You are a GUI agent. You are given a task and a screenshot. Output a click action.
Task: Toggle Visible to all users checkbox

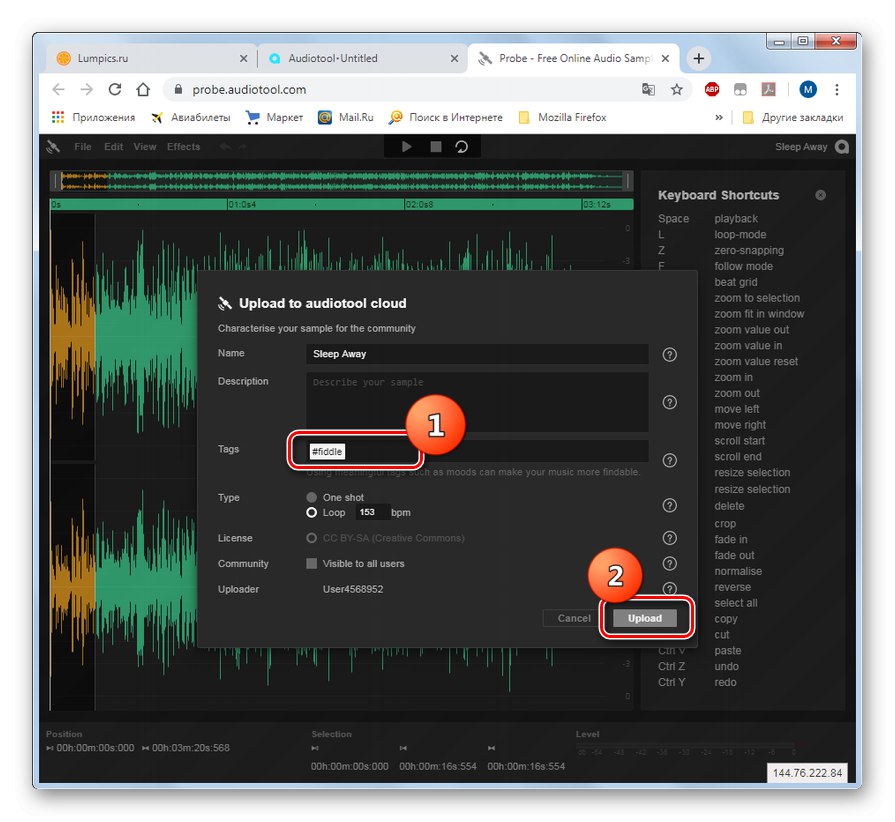pos(312,563)
